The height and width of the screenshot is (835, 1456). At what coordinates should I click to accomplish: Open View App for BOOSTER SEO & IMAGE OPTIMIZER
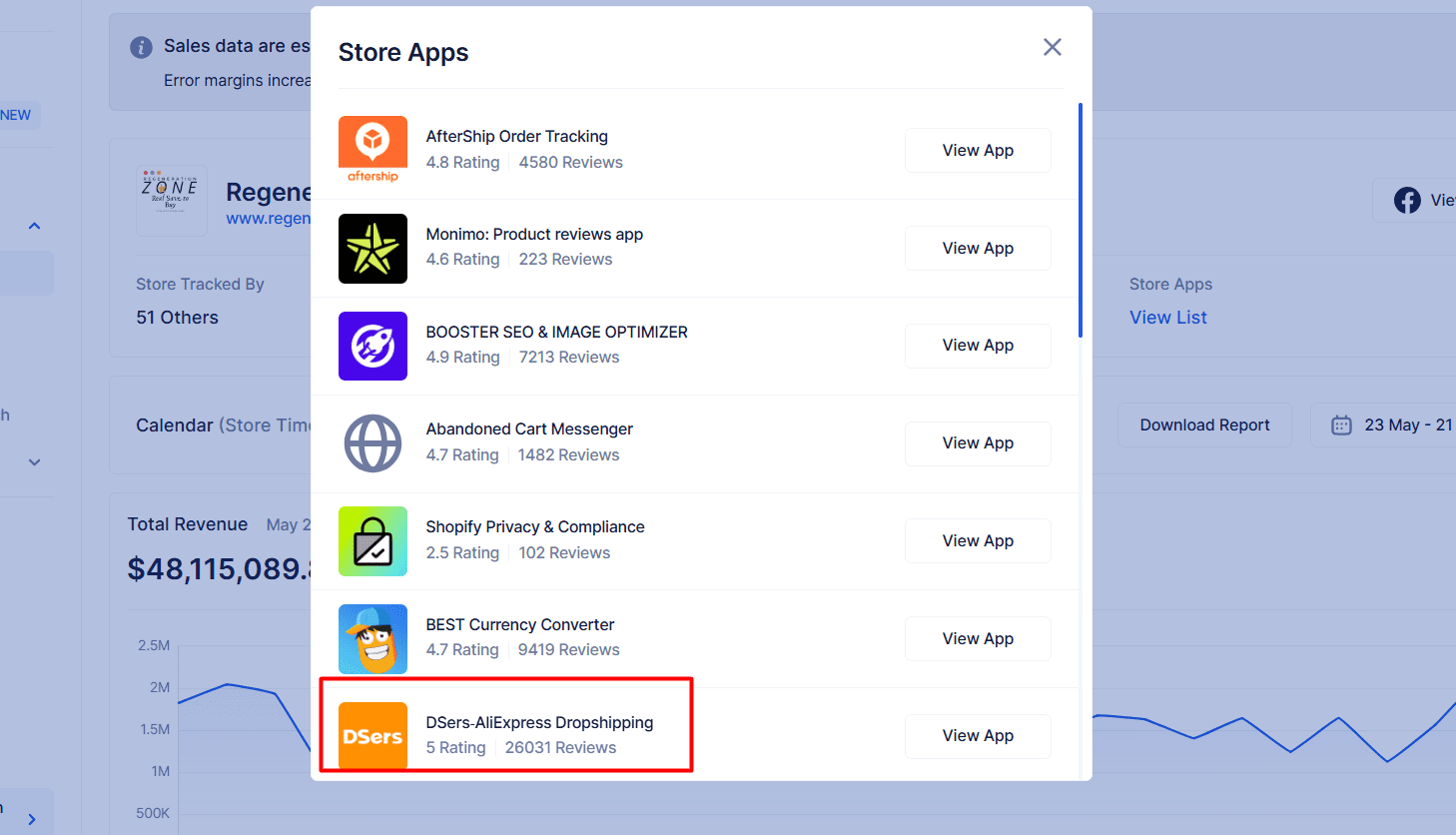coord(978,346)
